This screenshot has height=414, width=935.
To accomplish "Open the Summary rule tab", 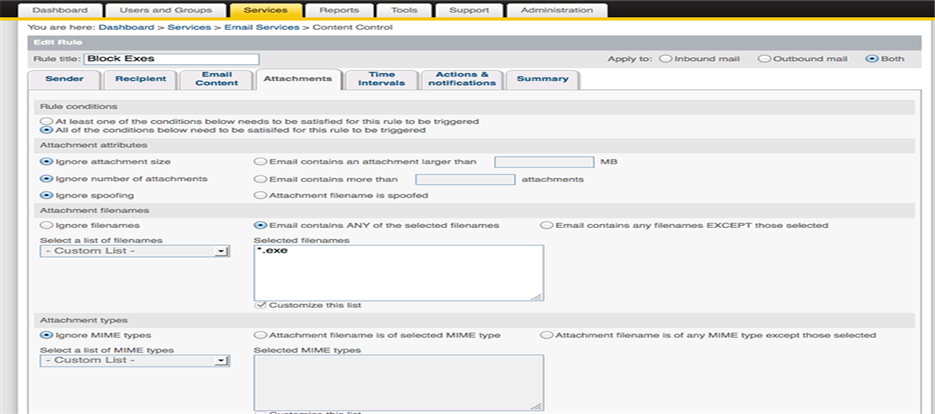I will point(542,79).
